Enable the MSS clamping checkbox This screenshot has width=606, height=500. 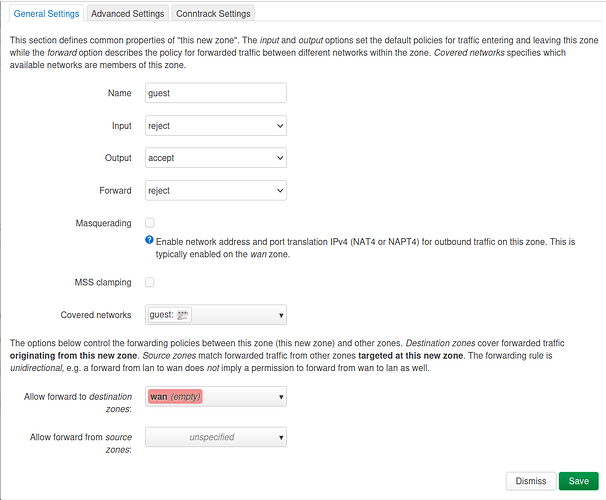[x=150, y=282]
